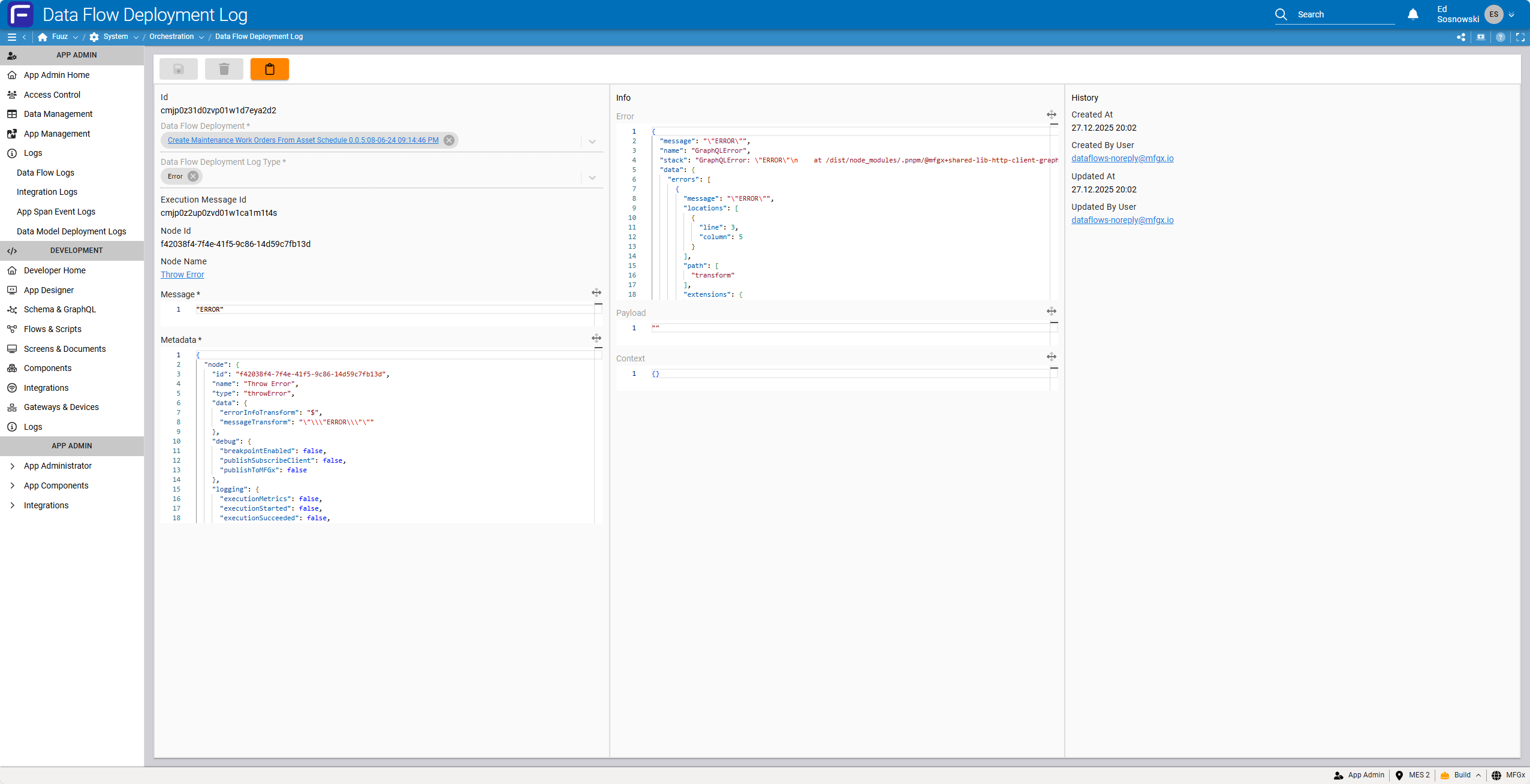Open the Throw Error node link
Viewport: 1530px width, 784px height.
click(x=182, y=275)
